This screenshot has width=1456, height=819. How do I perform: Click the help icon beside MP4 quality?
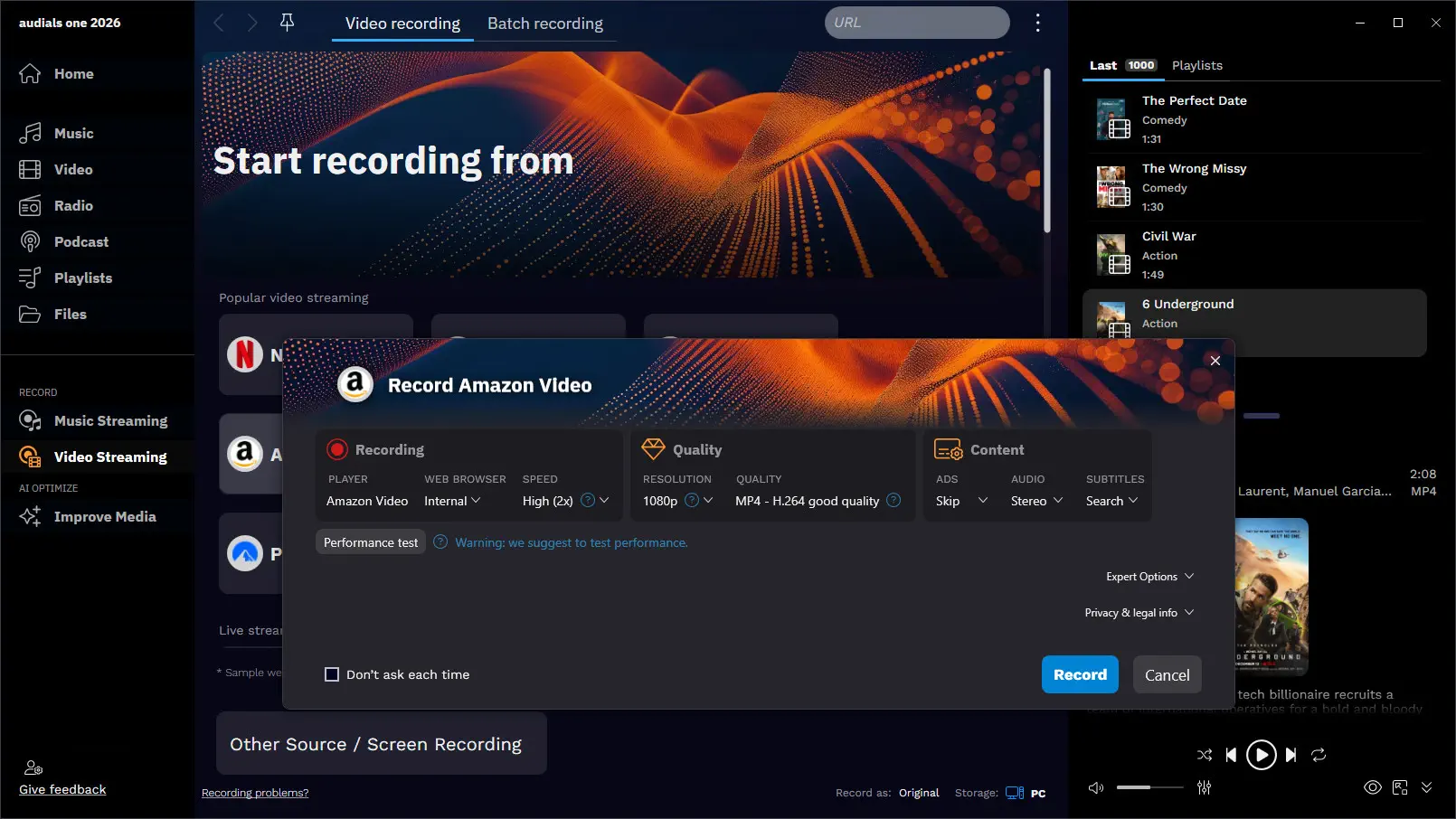pos(893,501)
